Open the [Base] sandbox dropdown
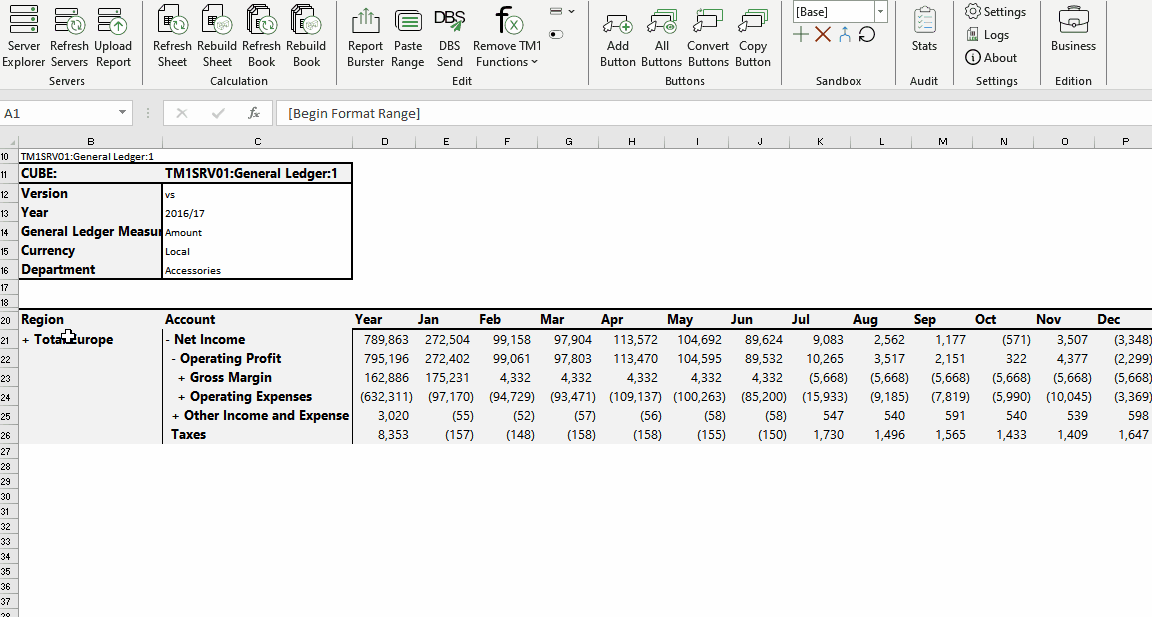Screen dimensions: 1152x617 tap(880, 12)
